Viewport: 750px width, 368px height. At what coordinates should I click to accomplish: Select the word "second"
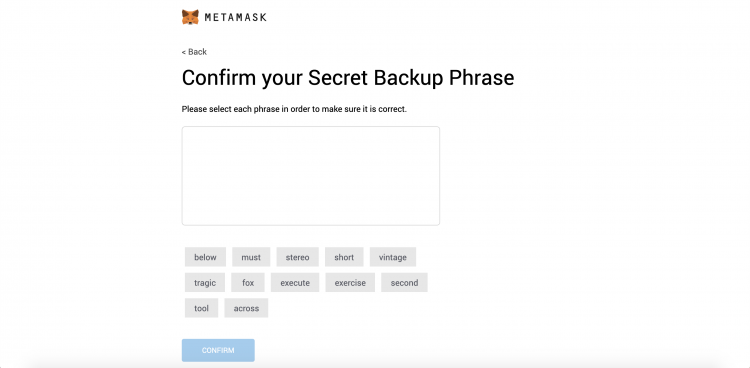coord(404,282)
